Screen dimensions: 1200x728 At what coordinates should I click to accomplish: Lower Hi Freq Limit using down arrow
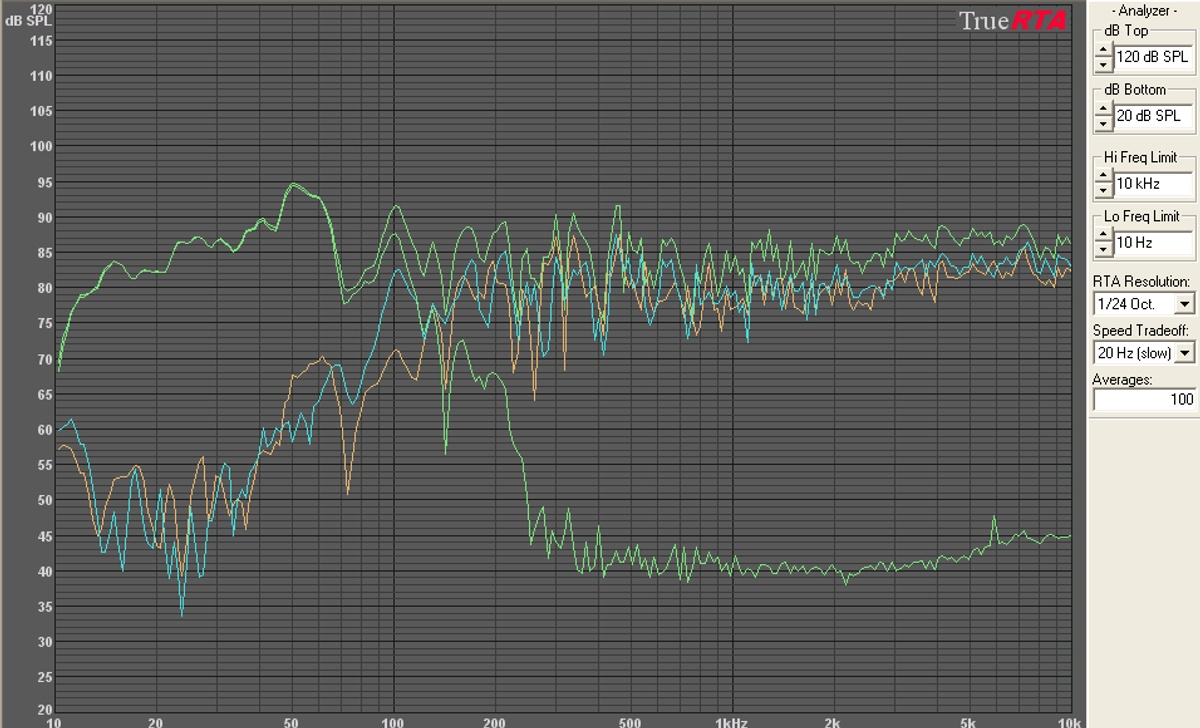[1103, 191]
